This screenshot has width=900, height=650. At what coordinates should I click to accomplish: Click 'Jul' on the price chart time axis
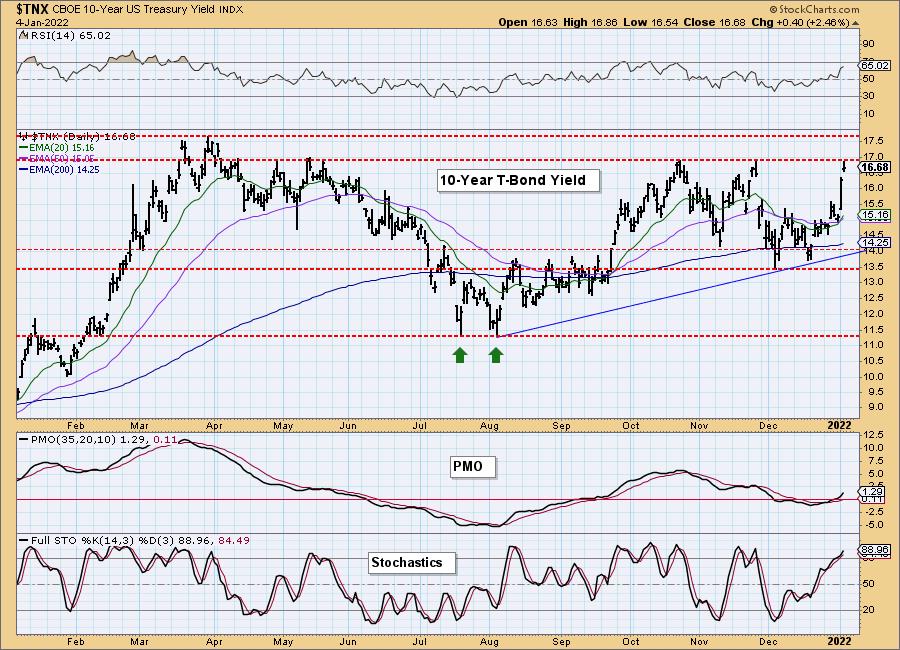tap(421, 426)
